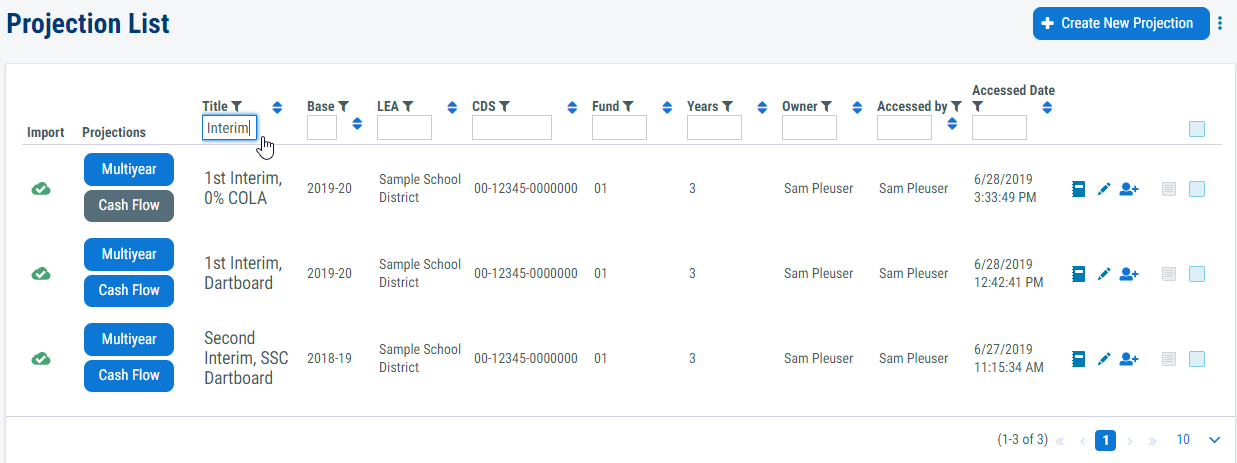
Task: Click the filter funnel next to Owner
Action: [828, 106]
